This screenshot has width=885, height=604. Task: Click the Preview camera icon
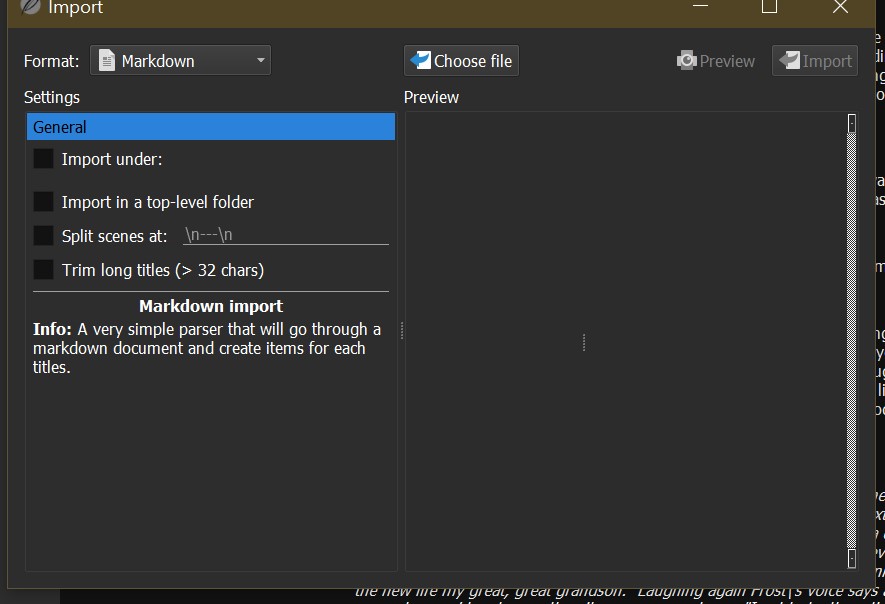click(687, 60)
